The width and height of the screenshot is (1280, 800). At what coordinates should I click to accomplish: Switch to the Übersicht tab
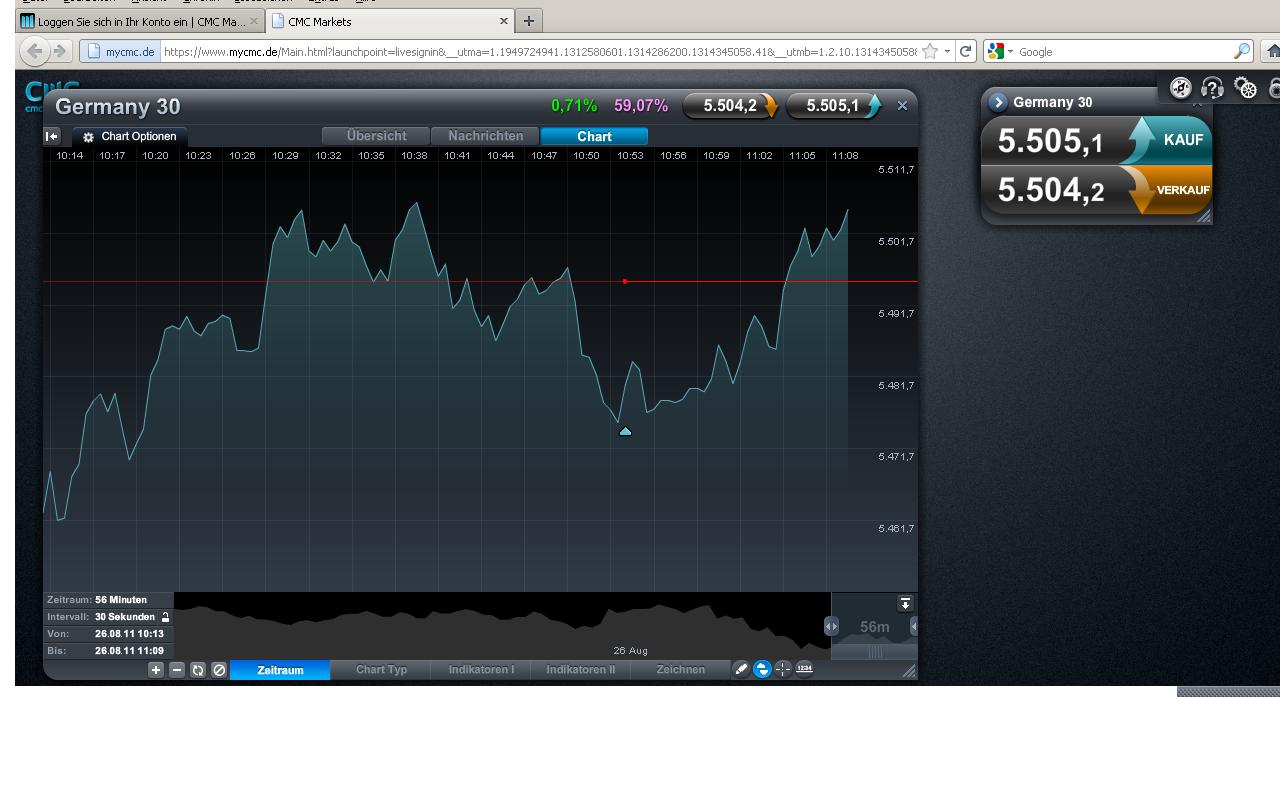tap(376, 136)
